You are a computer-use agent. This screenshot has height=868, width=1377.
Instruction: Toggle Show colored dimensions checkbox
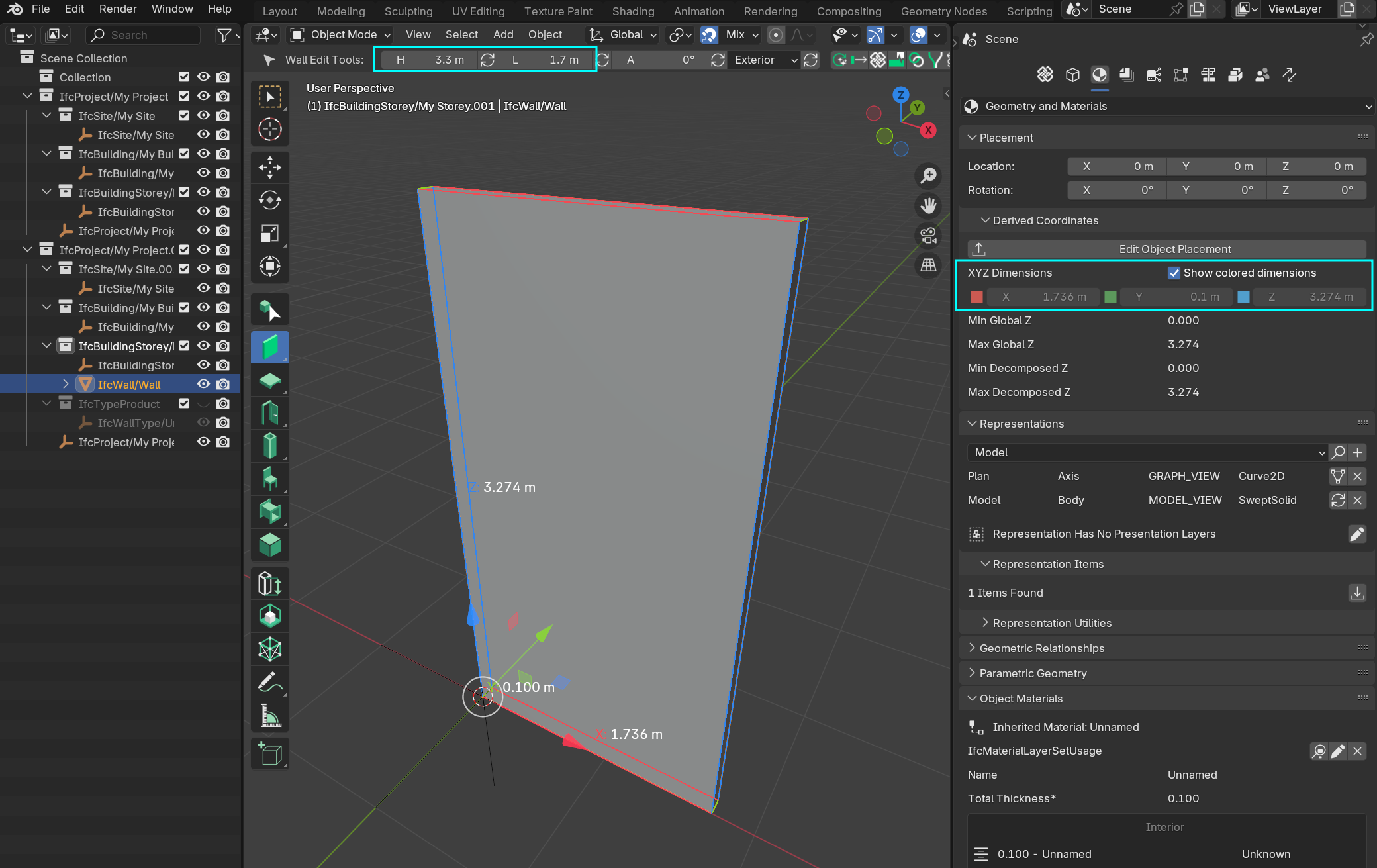click(x=1174, y=273)
